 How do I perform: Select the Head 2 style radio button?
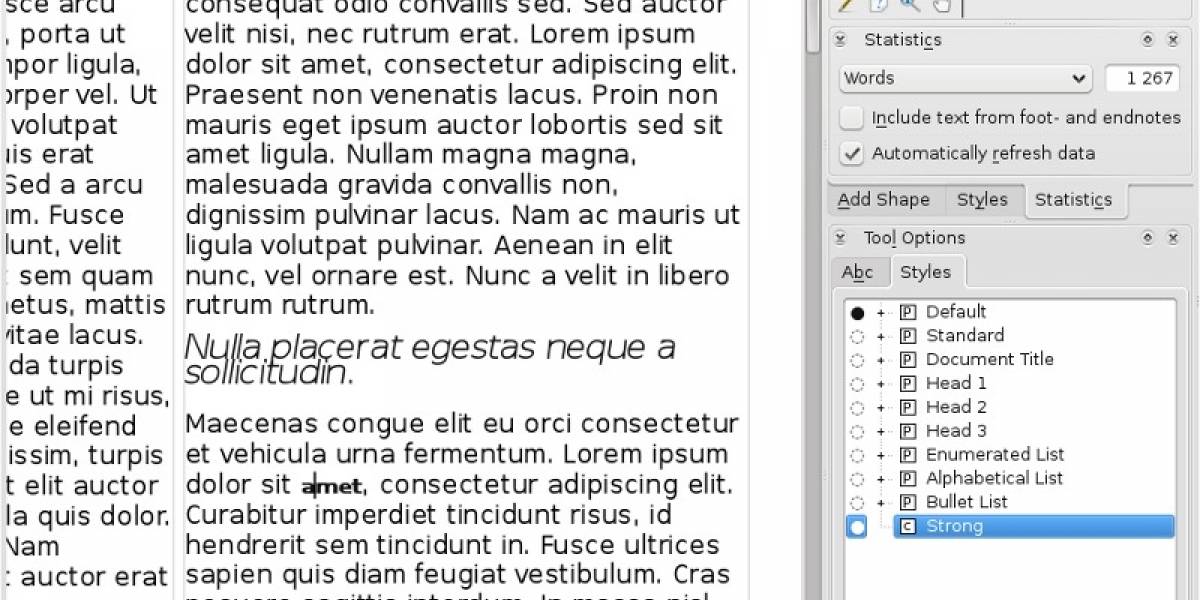[857, 407]
